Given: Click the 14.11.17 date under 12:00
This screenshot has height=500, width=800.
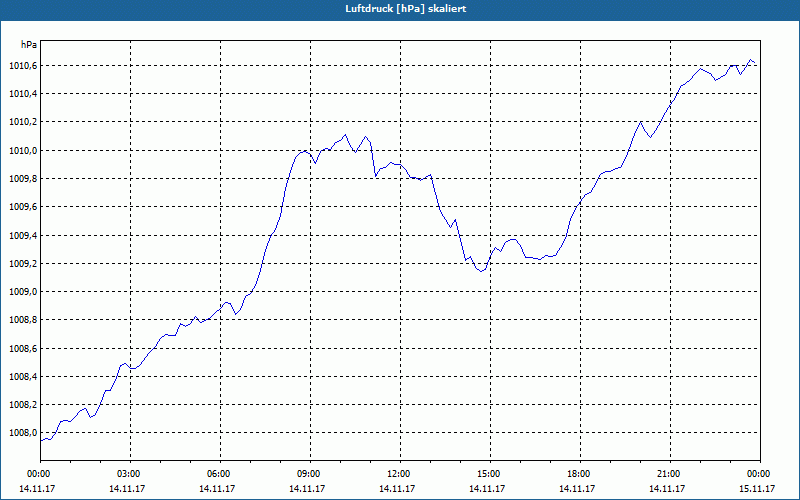Looking at the screenshot, I should coord(397,488).
